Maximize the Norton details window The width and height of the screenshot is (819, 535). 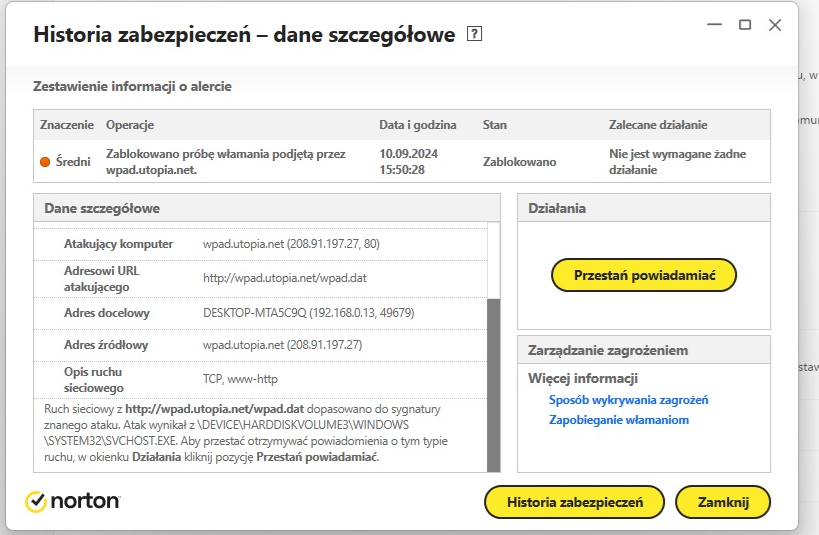click(745, 25)
